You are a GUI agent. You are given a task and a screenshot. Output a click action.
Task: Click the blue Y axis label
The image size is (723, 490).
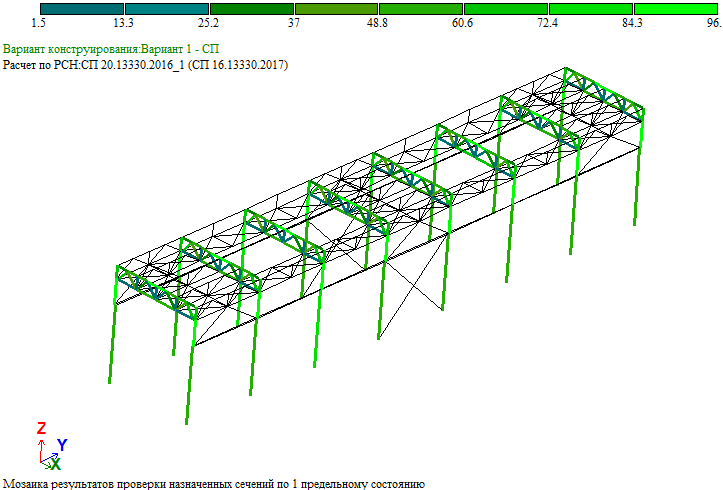coord(62,445)
